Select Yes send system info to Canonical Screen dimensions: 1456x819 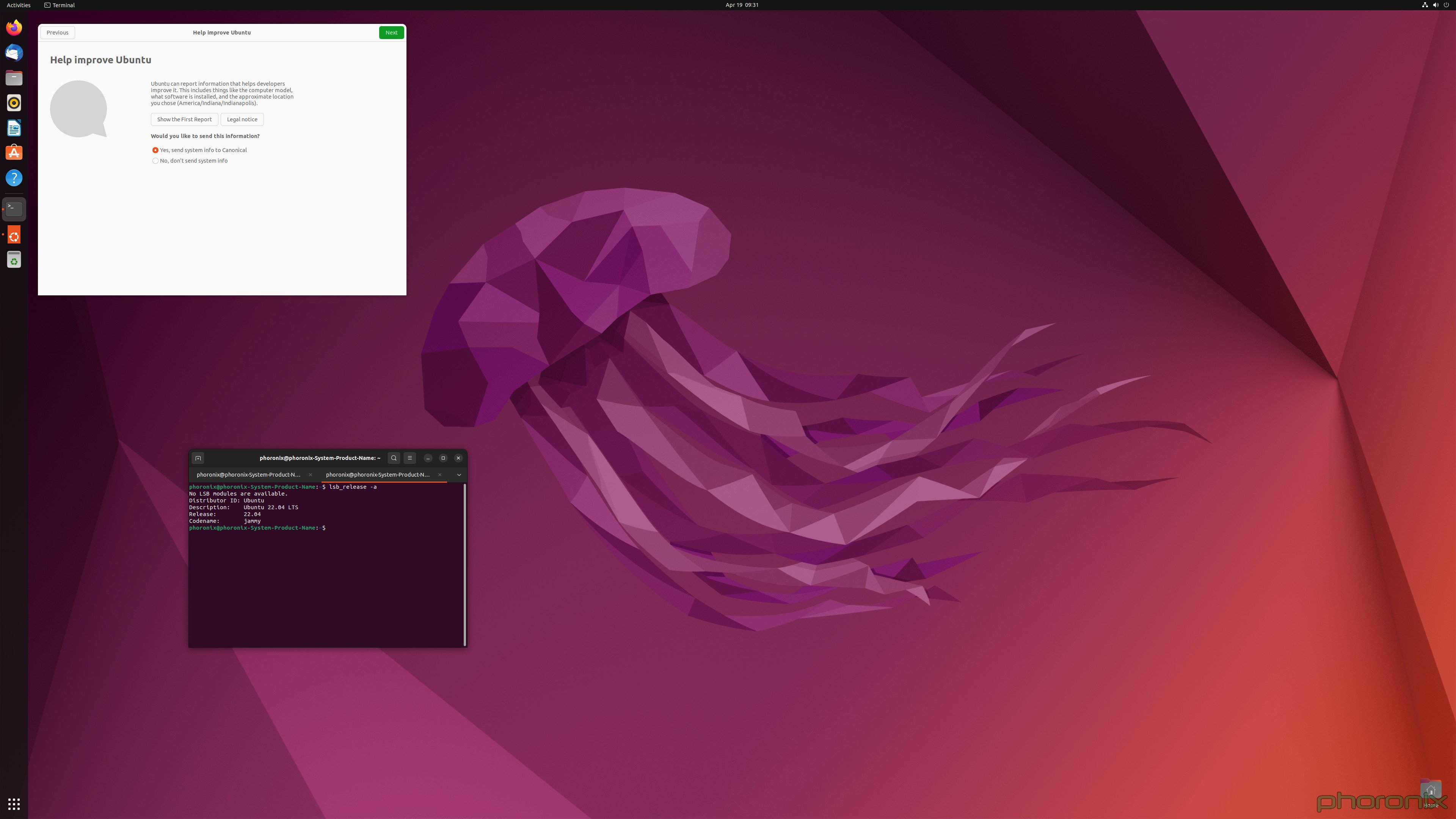pos(155,150)
